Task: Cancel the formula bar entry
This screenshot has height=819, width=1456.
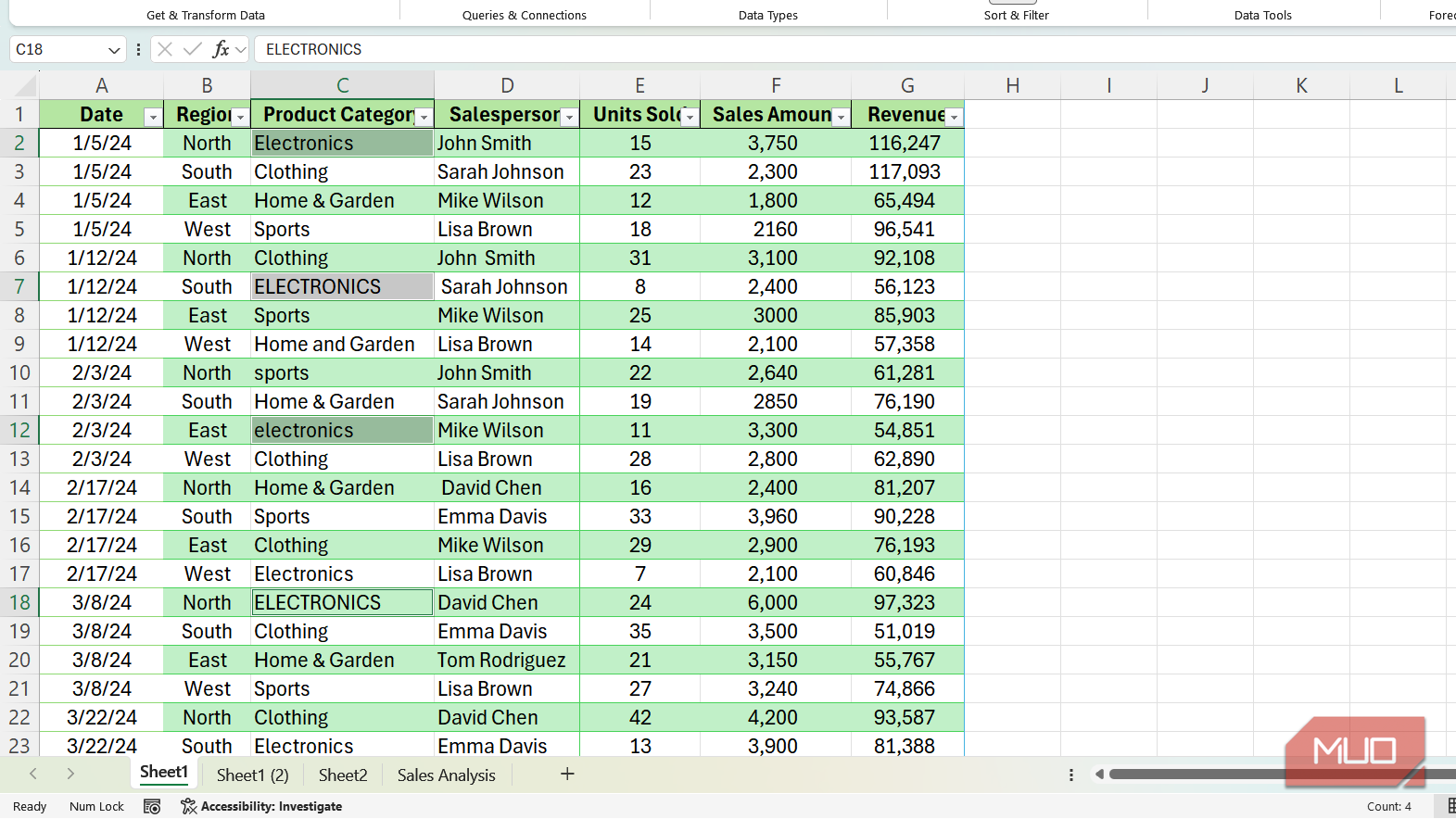Action: [165, 49]
